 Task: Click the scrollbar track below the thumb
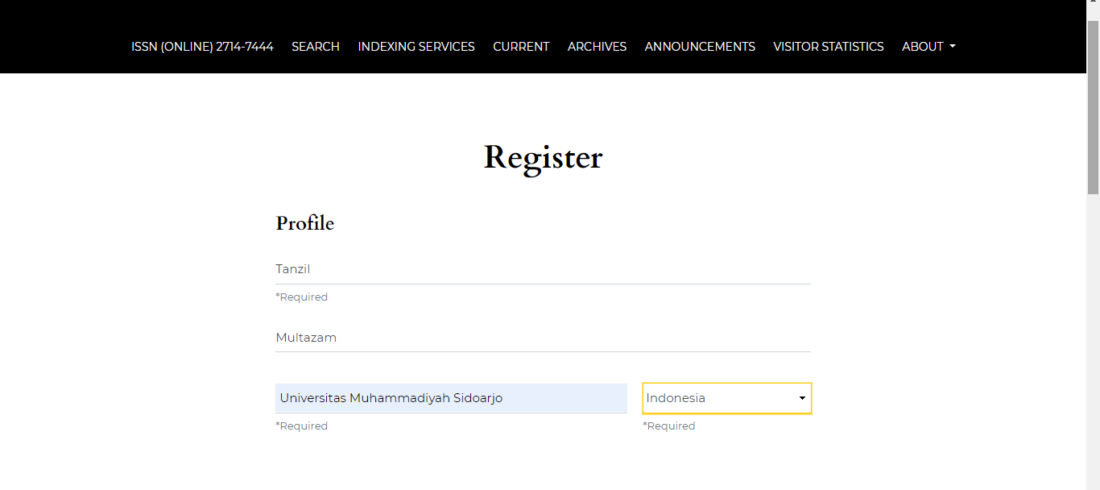[1092, 350]
